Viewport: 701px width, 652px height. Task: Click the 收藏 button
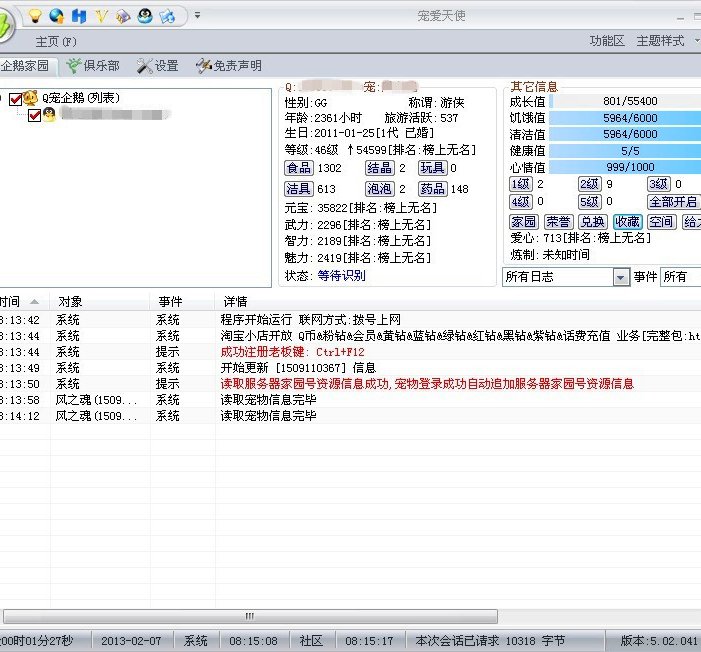628,222
